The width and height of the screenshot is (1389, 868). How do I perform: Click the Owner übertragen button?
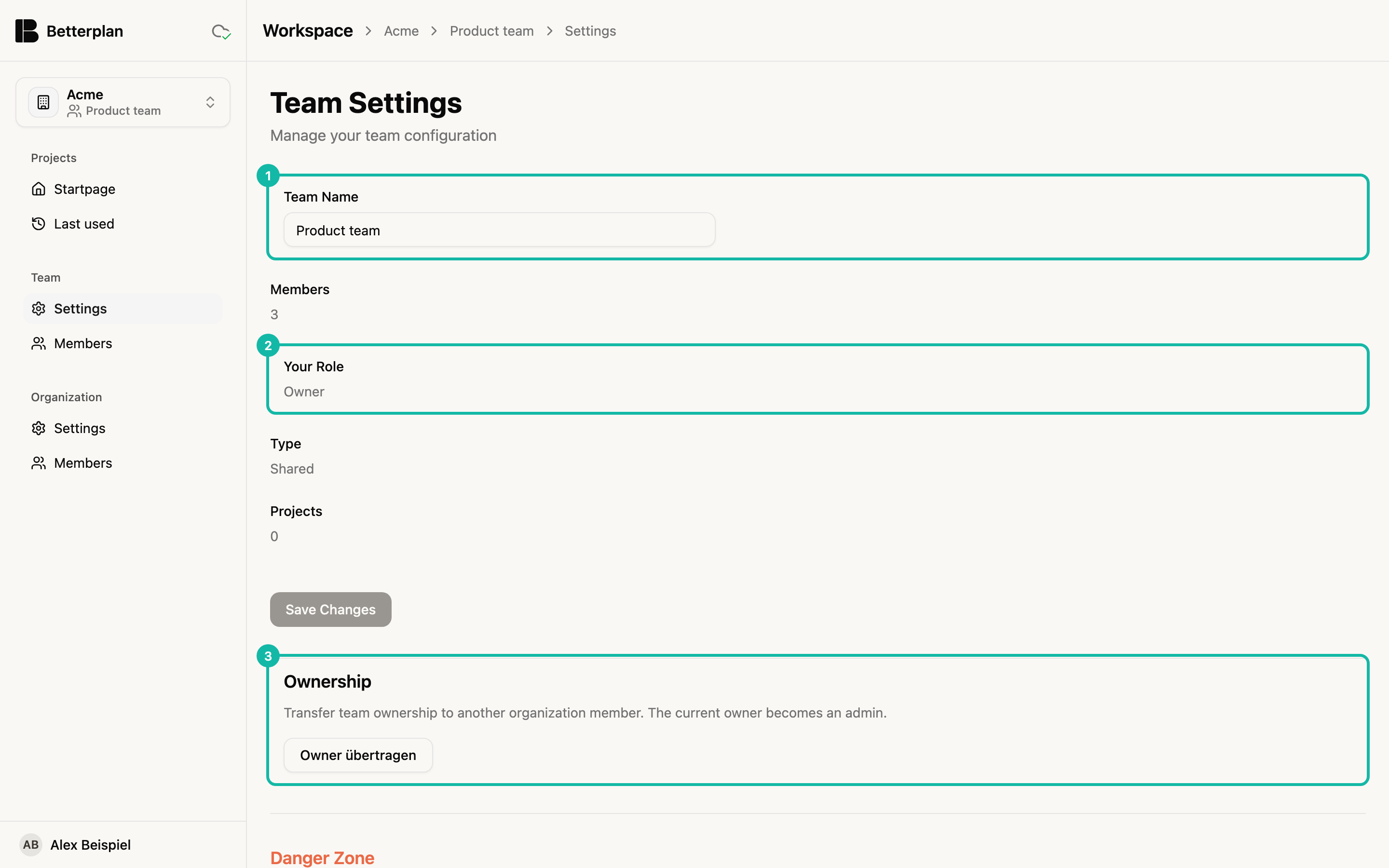[x=358, y=755]
